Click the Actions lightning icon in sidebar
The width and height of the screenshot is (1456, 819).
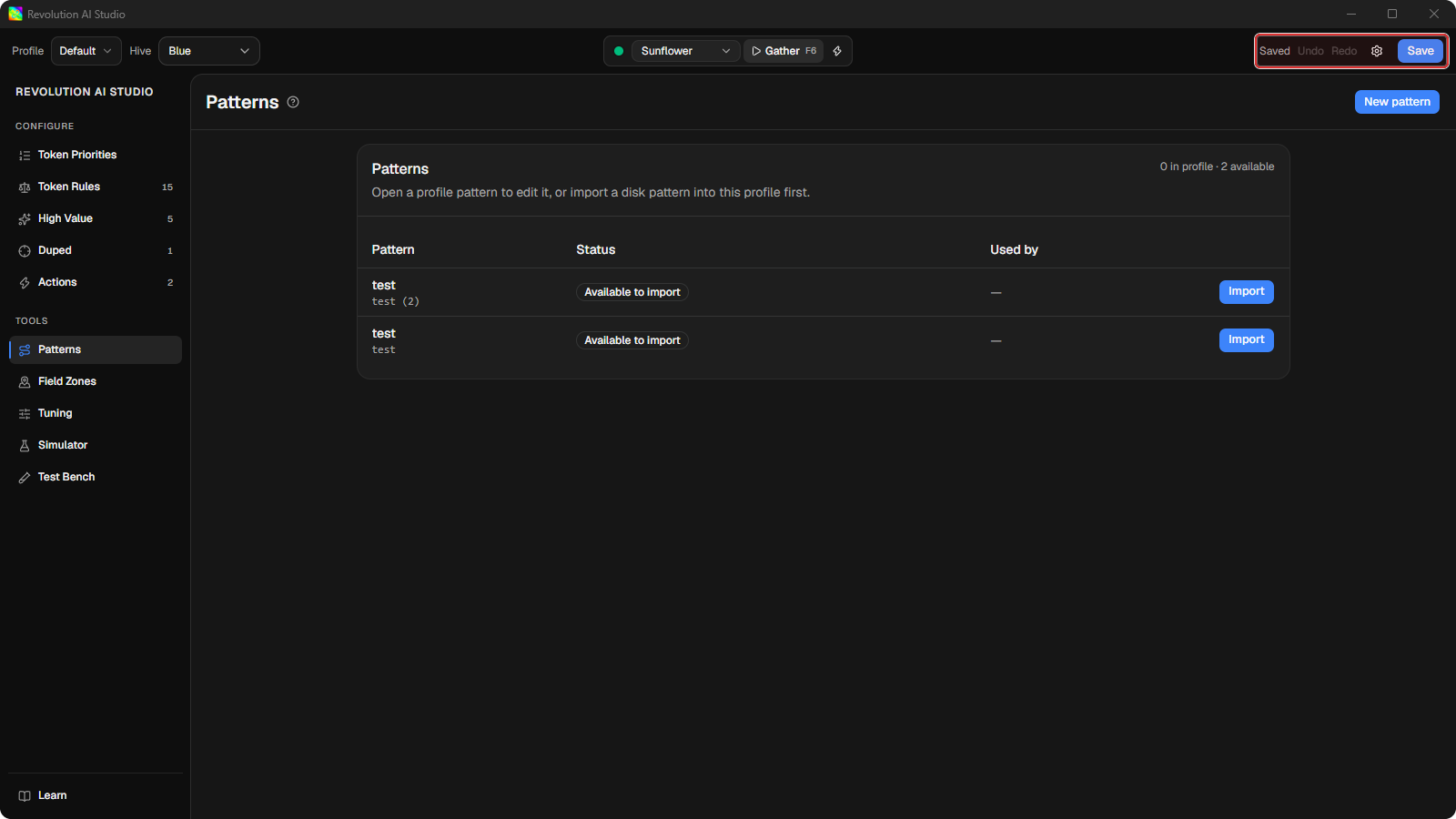coord(25,283)
